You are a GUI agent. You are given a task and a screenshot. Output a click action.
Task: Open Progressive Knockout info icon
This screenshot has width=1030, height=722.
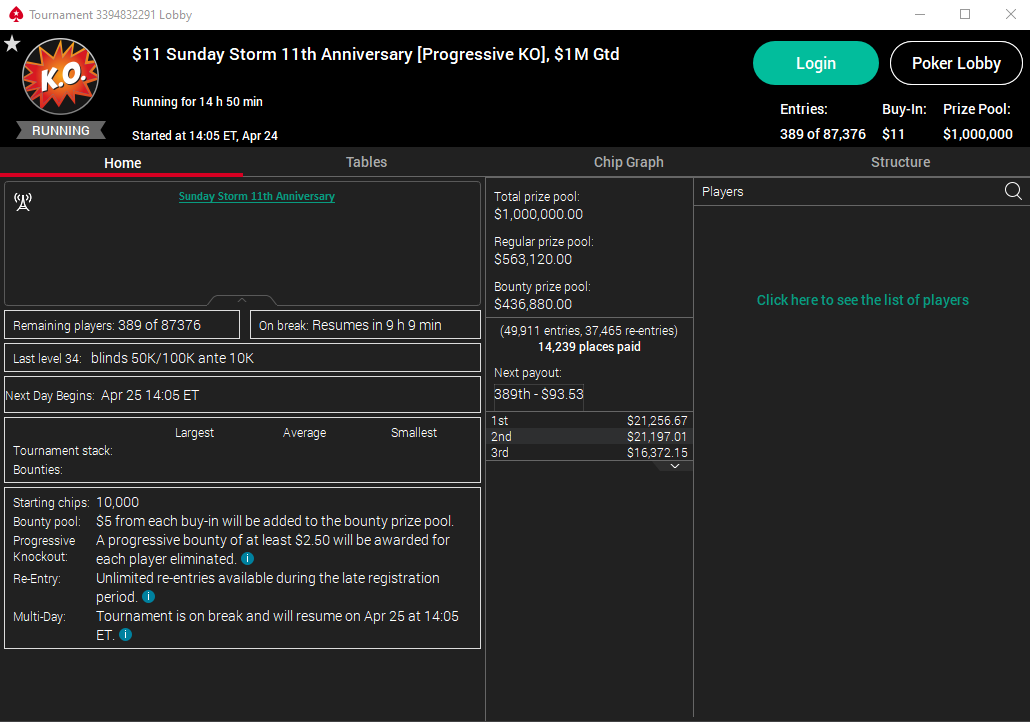(x=247, y=558)
